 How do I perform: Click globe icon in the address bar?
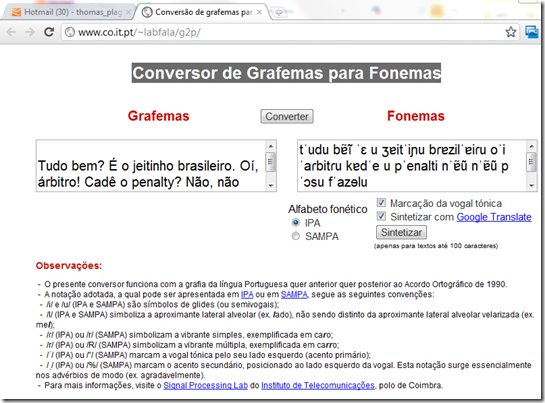click(x=70, y=32)
